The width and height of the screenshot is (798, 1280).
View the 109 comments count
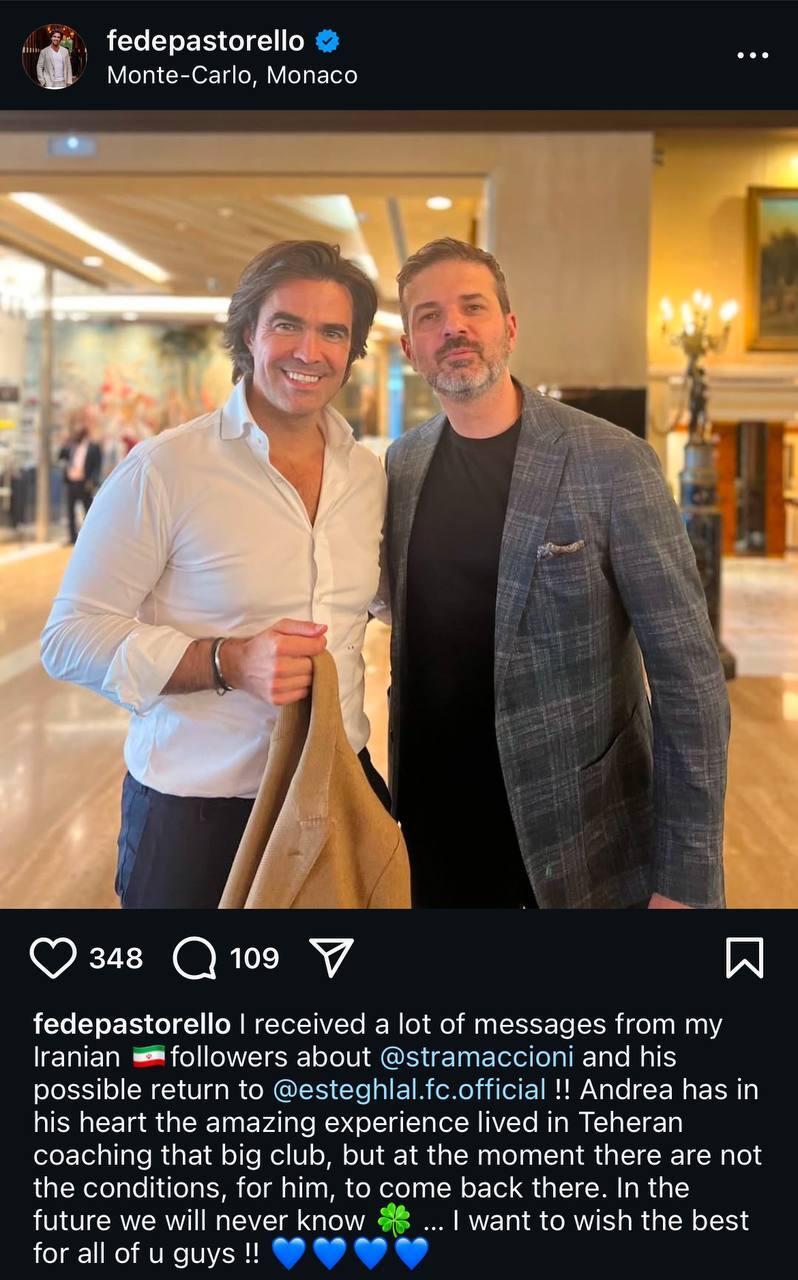point(254,958)
